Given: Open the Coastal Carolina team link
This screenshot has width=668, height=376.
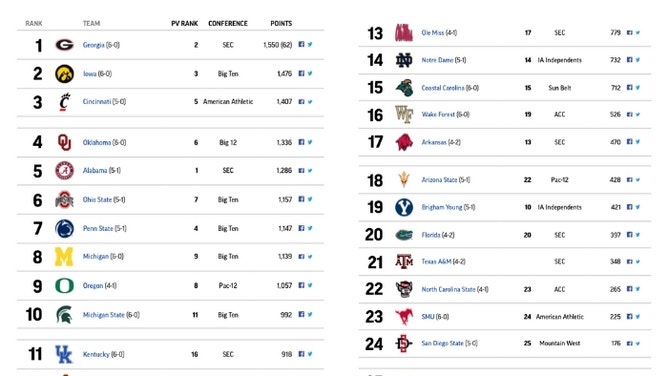Looking at the screenshot, I should click(443, 88).
